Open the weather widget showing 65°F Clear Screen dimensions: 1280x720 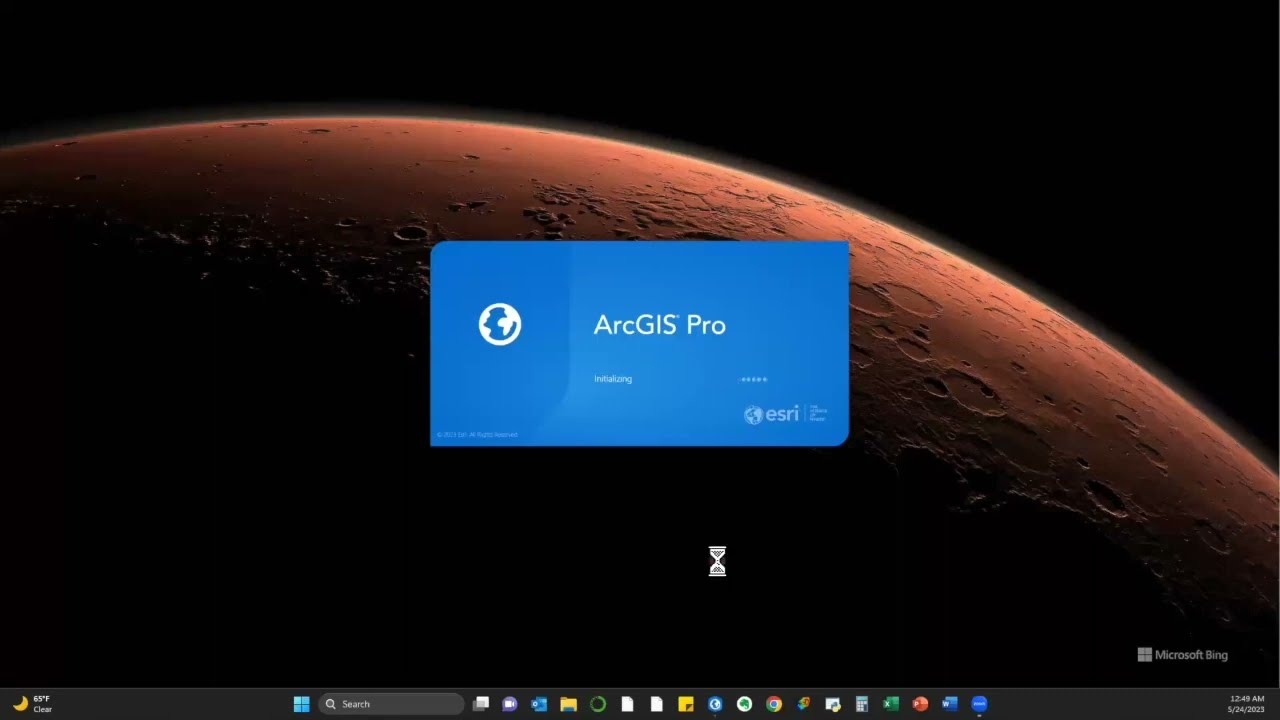pos(32,704)
